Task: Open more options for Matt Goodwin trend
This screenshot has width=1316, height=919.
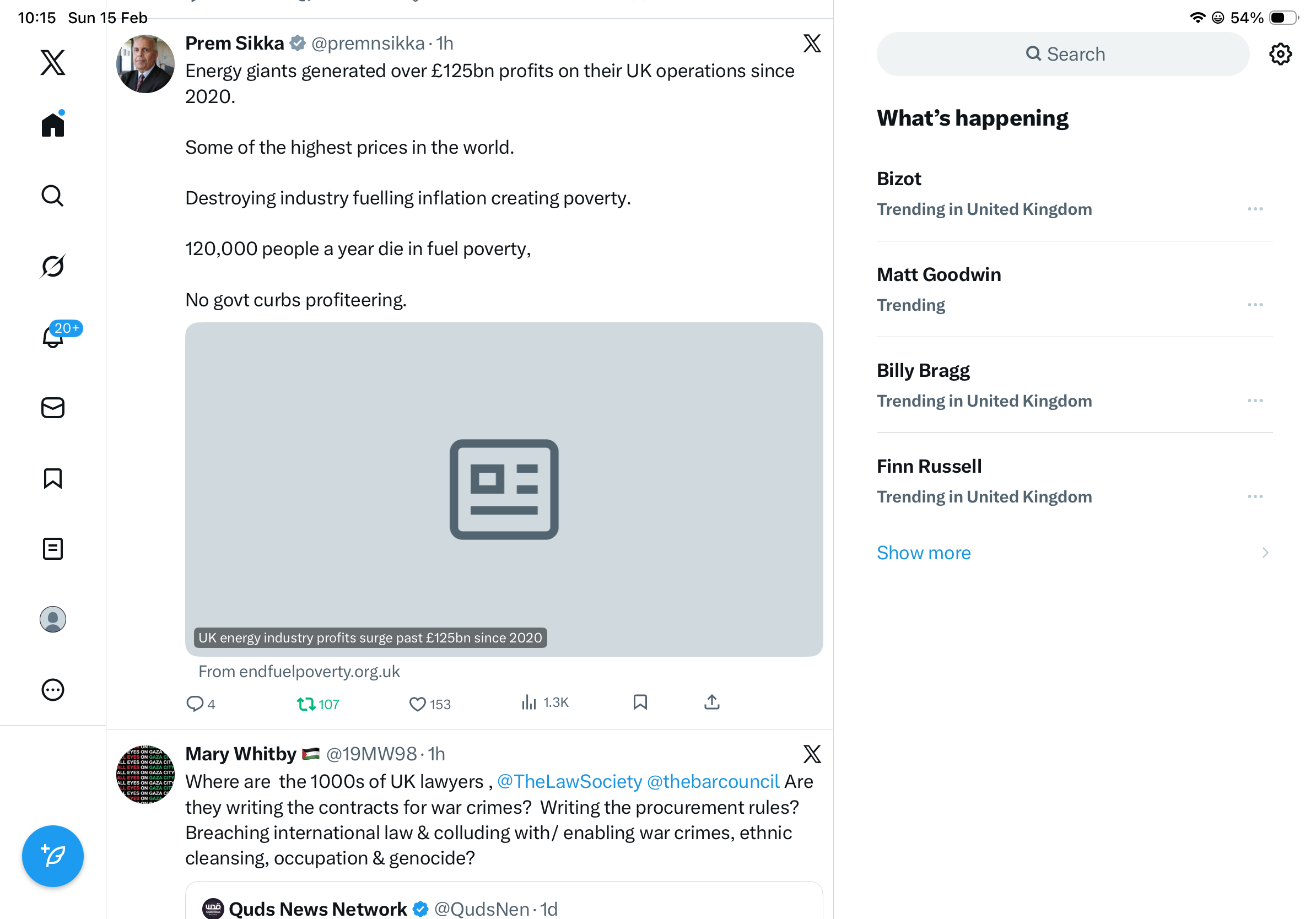Action: (1255, 305)
